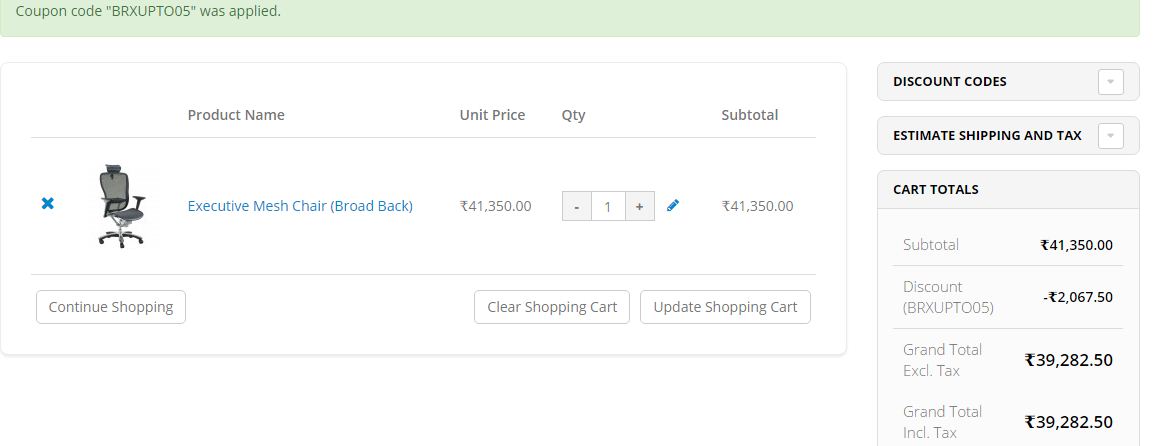Click the Cart Totals panel header

pyautogui.click(x=936, y=190)
